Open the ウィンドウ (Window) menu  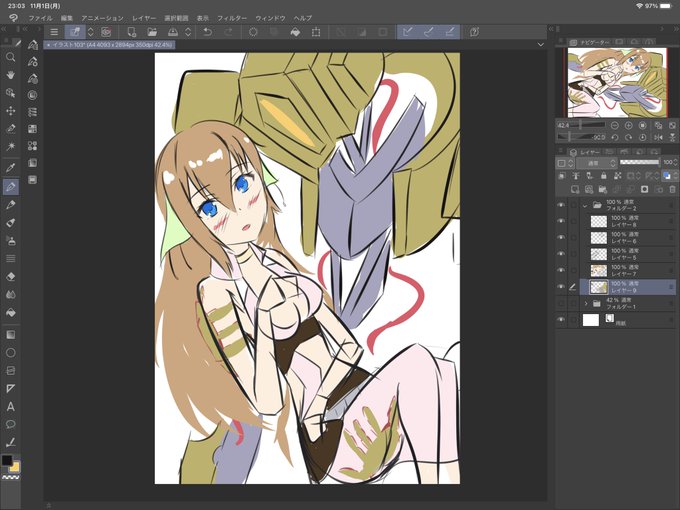pyautogui.click(x=270, y=18)
